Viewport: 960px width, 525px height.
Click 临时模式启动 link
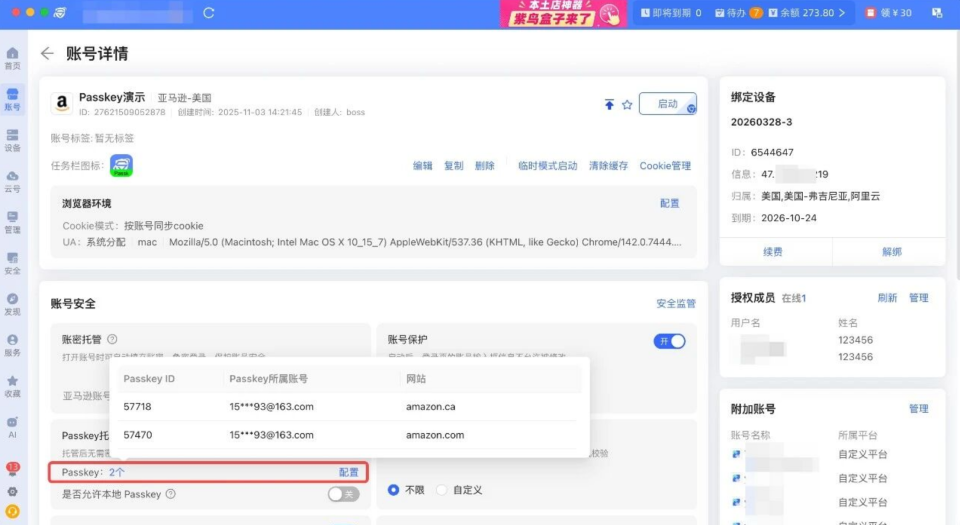pos(547,165)
